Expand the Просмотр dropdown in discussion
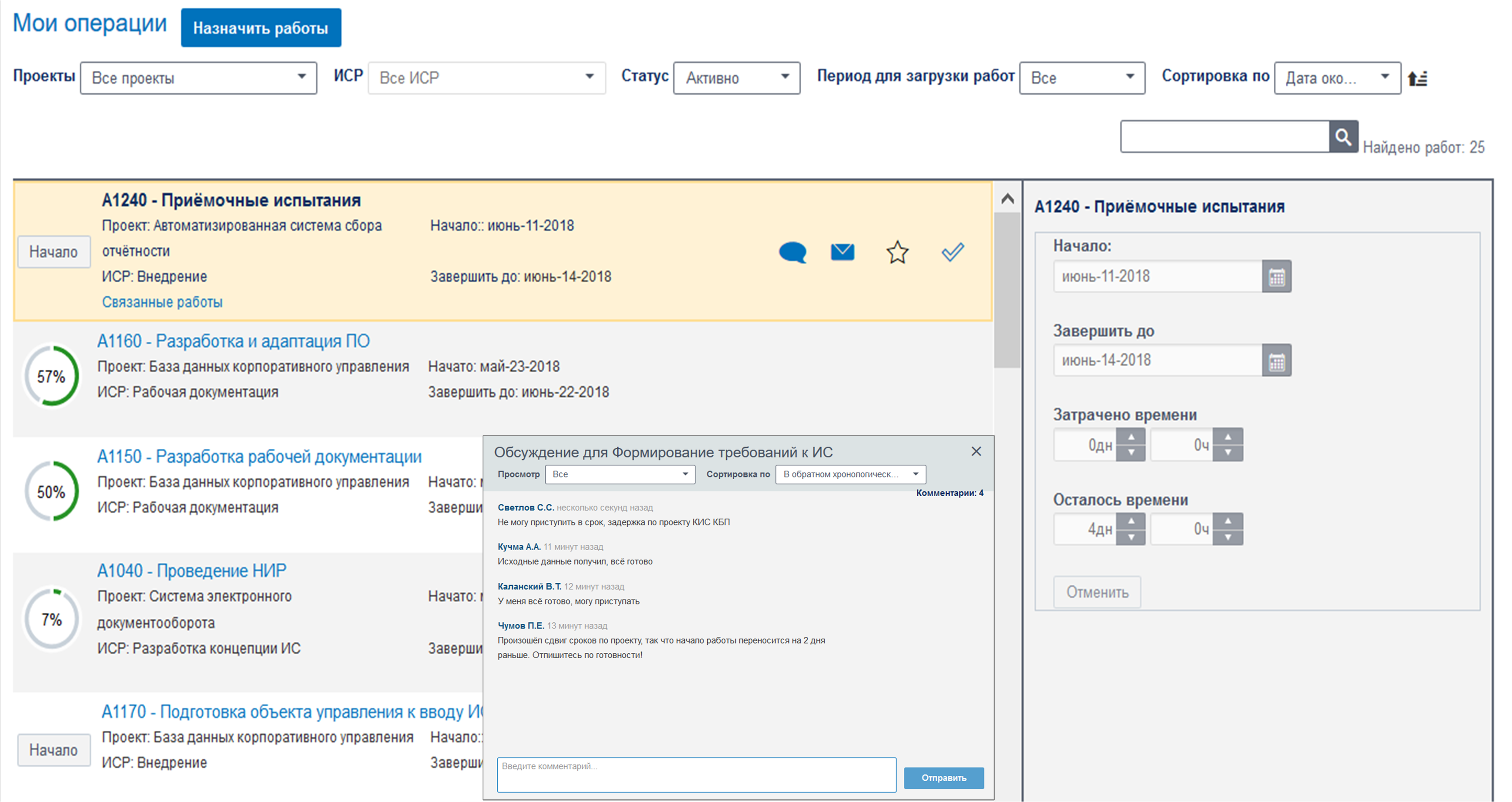 [620, 475]
